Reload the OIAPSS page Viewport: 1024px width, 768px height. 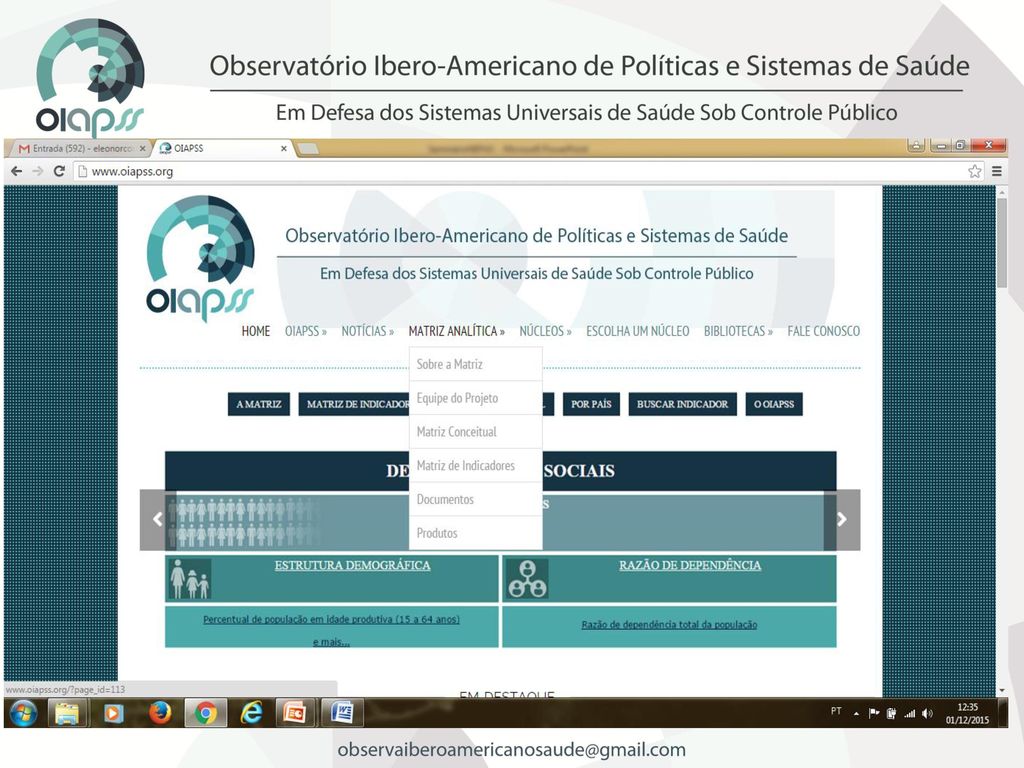point(59,171)
